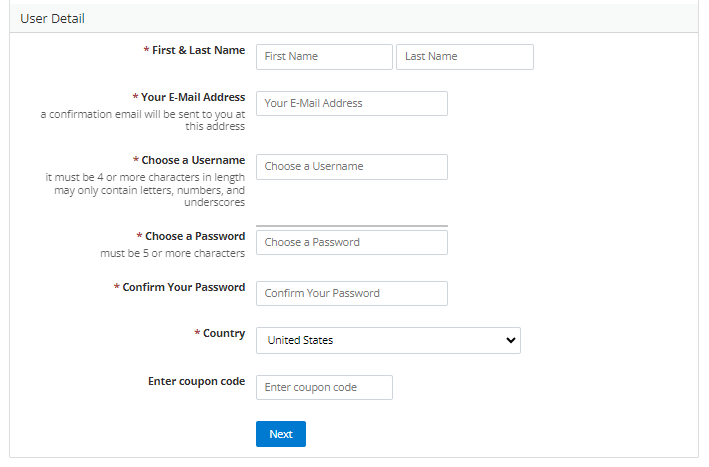Click the First & Last Name label

(198, 49)
